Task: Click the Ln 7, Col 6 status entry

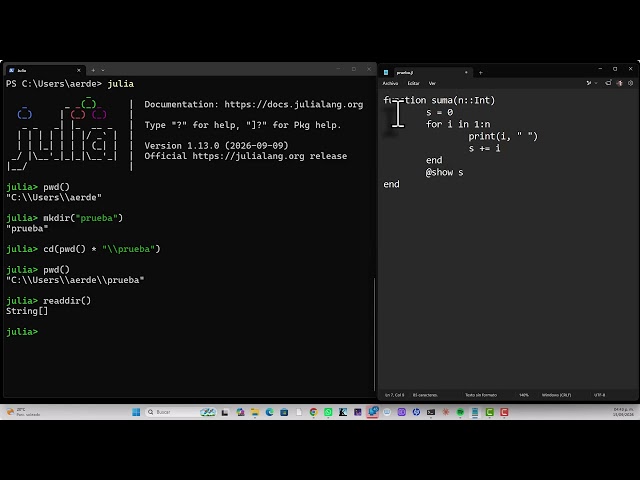Action: click(394, 395)
